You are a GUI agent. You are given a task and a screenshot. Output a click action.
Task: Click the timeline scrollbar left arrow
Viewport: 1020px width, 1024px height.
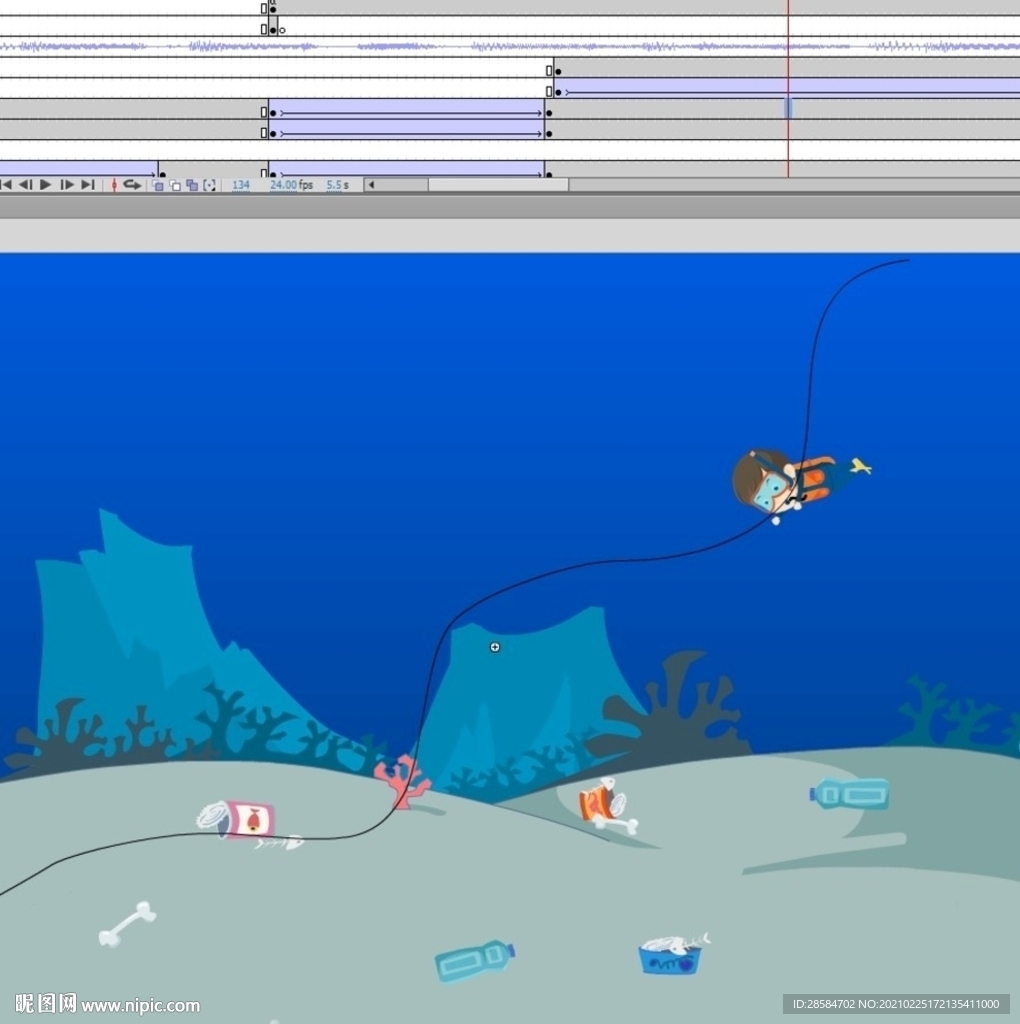pos(370,185)
